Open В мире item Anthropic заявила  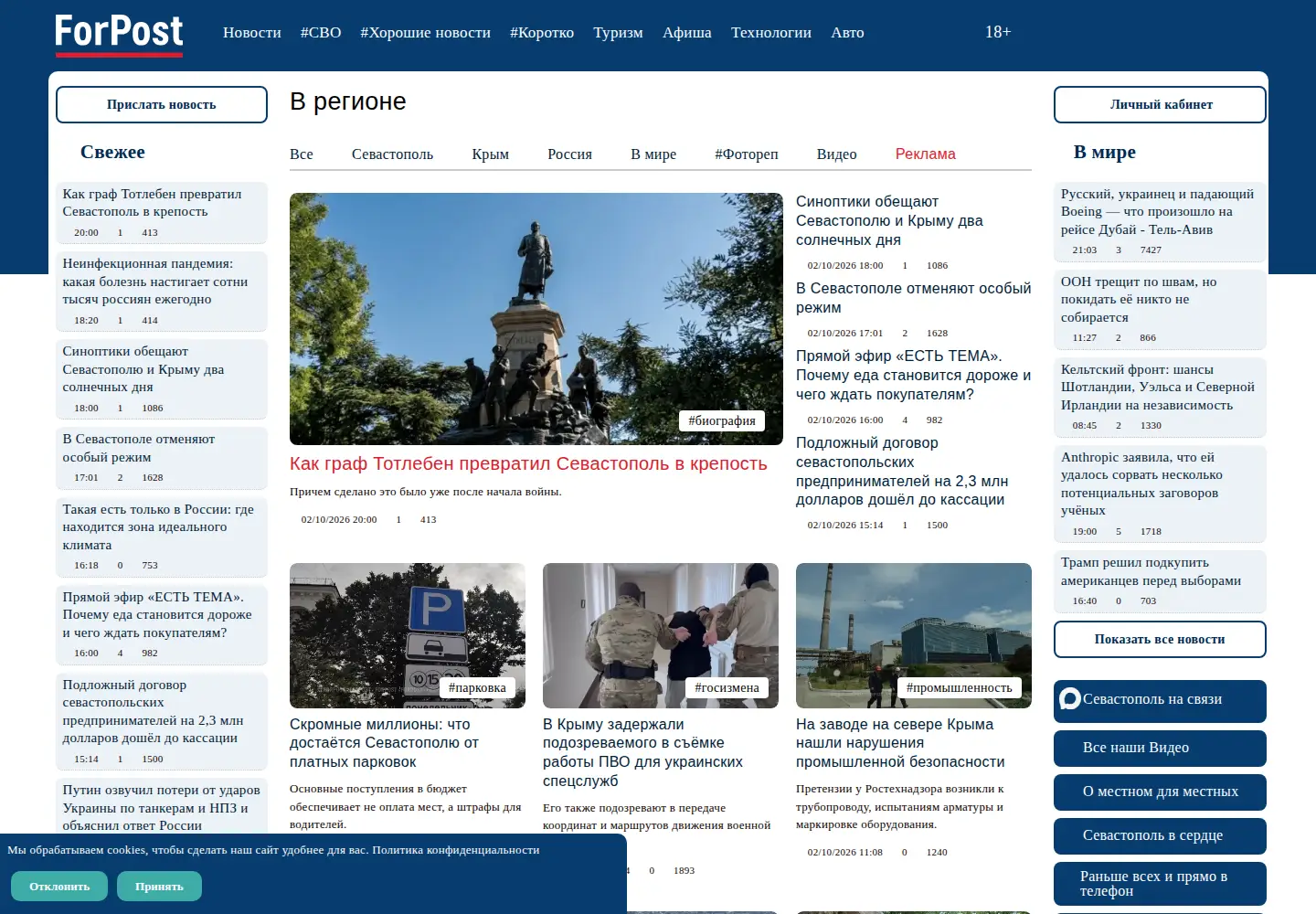[1141, 484]
